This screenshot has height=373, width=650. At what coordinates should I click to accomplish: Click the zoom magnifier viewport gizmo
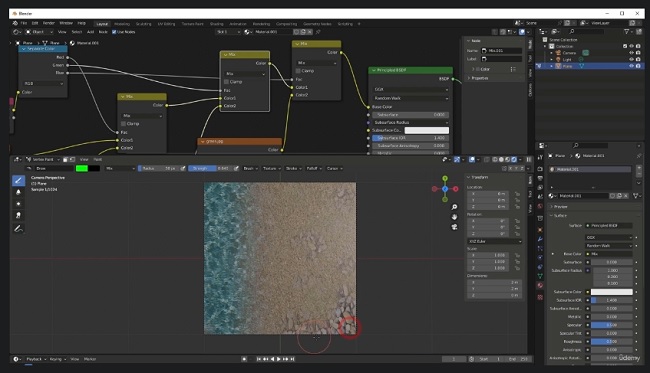454,207
